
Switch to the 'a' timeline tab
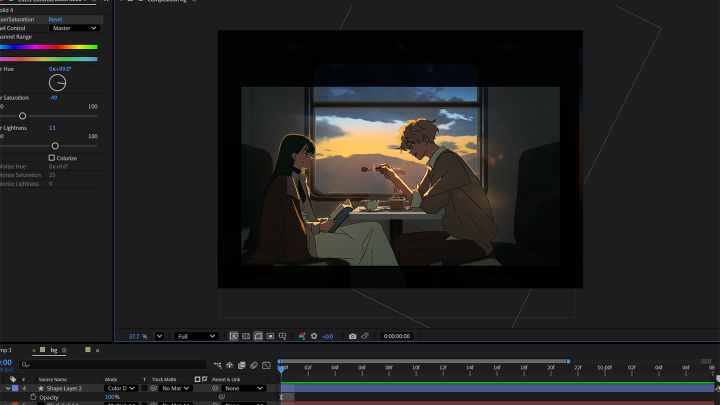[x=97, y=350]
